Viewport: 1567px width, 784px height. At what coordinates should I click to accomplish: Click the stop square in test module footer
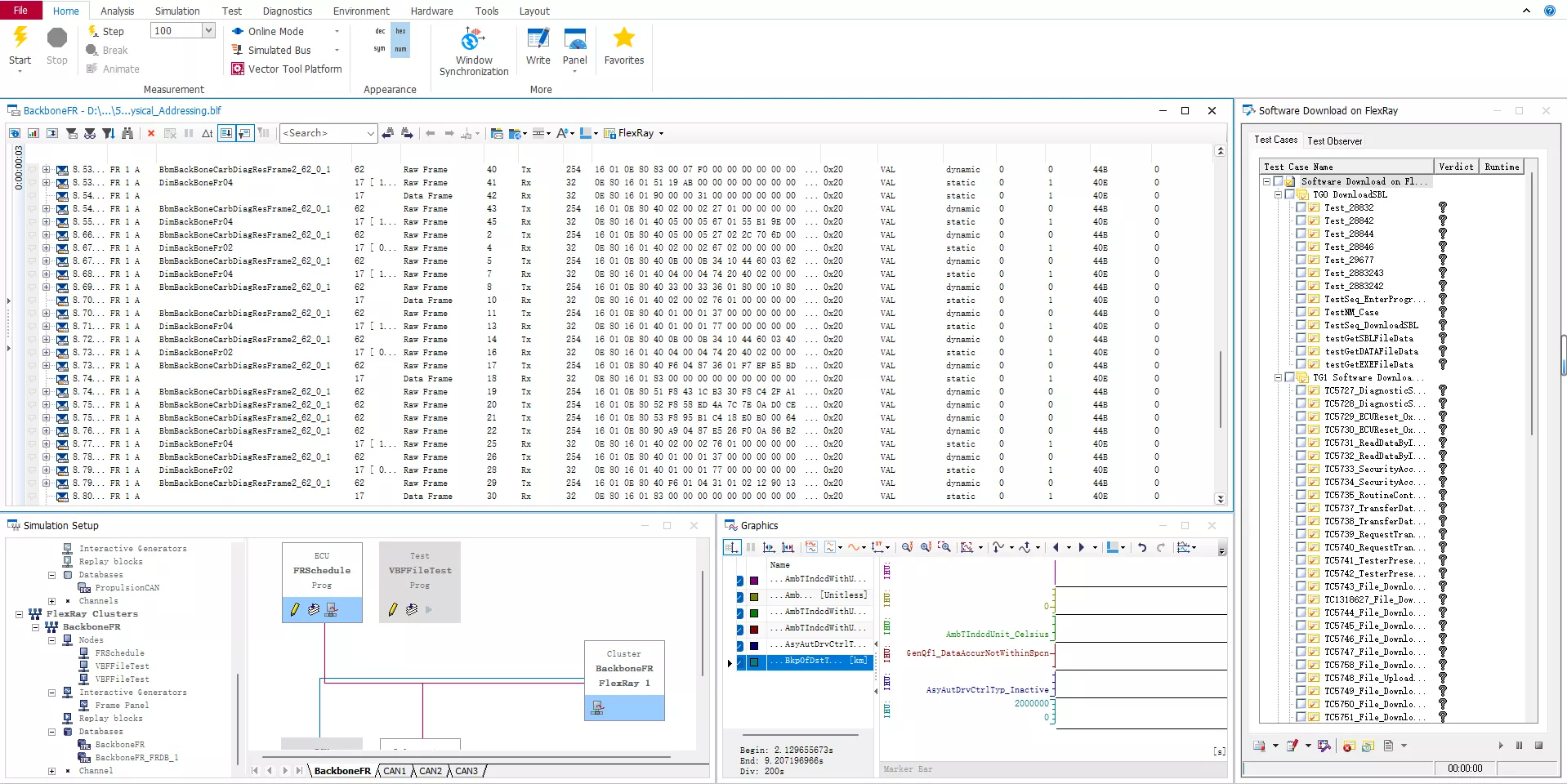1538,745
